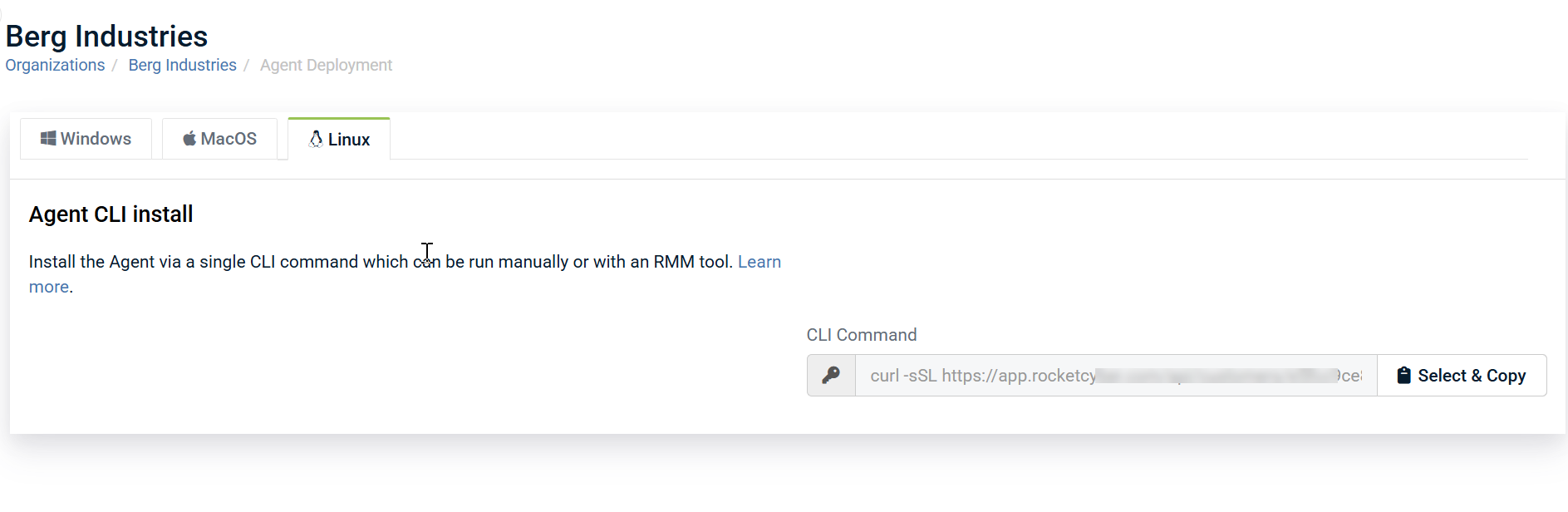Click the Agent CLI install heading
The height and width of the screenshot is (512, 1568).
tap(111, 214)
